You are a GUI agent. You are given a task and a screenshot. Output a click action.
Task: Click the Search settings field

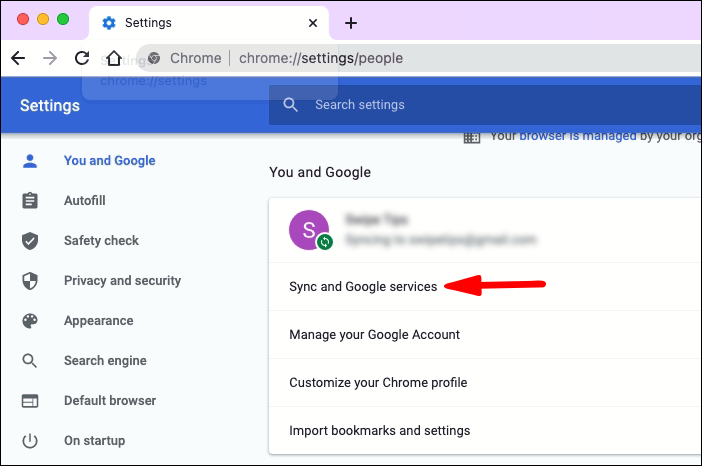click(x=485, y=105)
